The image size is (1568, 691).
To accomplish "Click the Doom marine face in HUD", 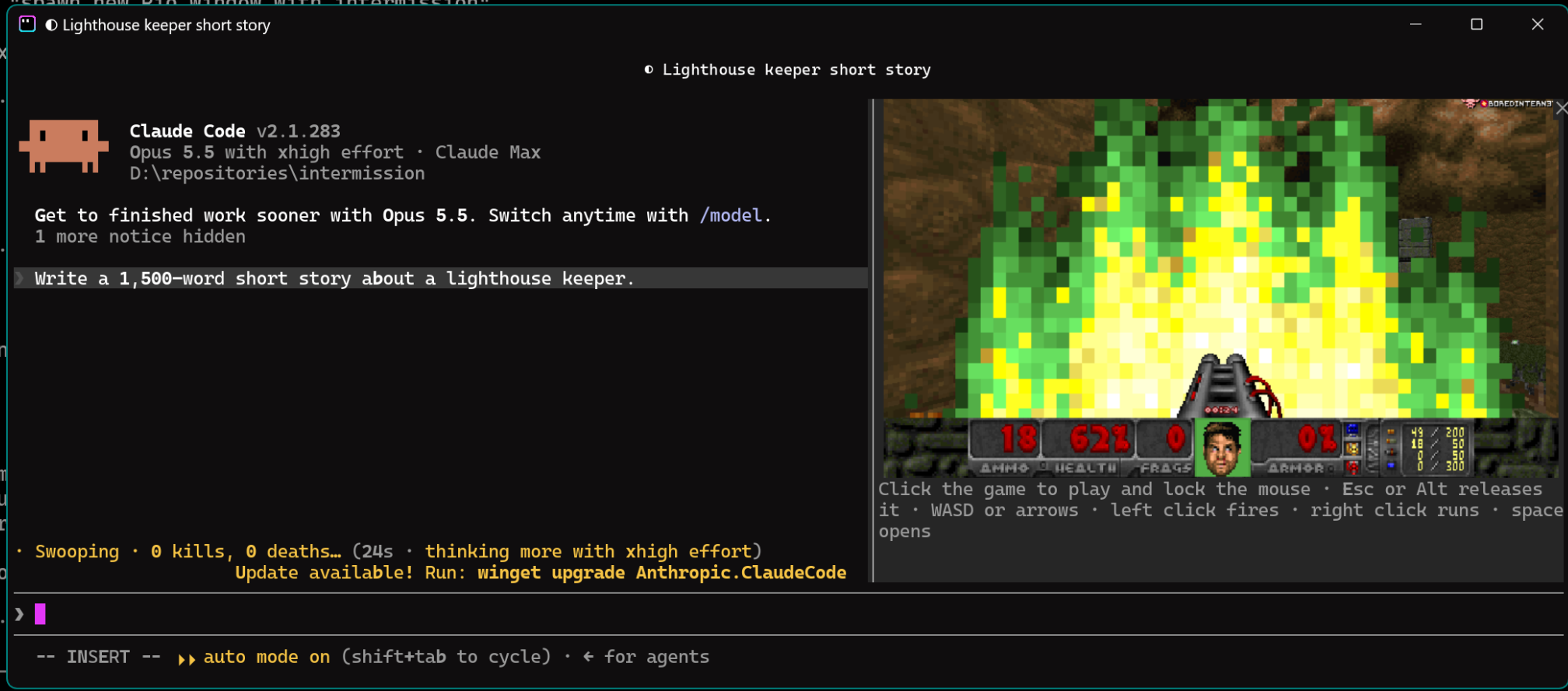I will pyautogui.click(x=1223, y=448).
